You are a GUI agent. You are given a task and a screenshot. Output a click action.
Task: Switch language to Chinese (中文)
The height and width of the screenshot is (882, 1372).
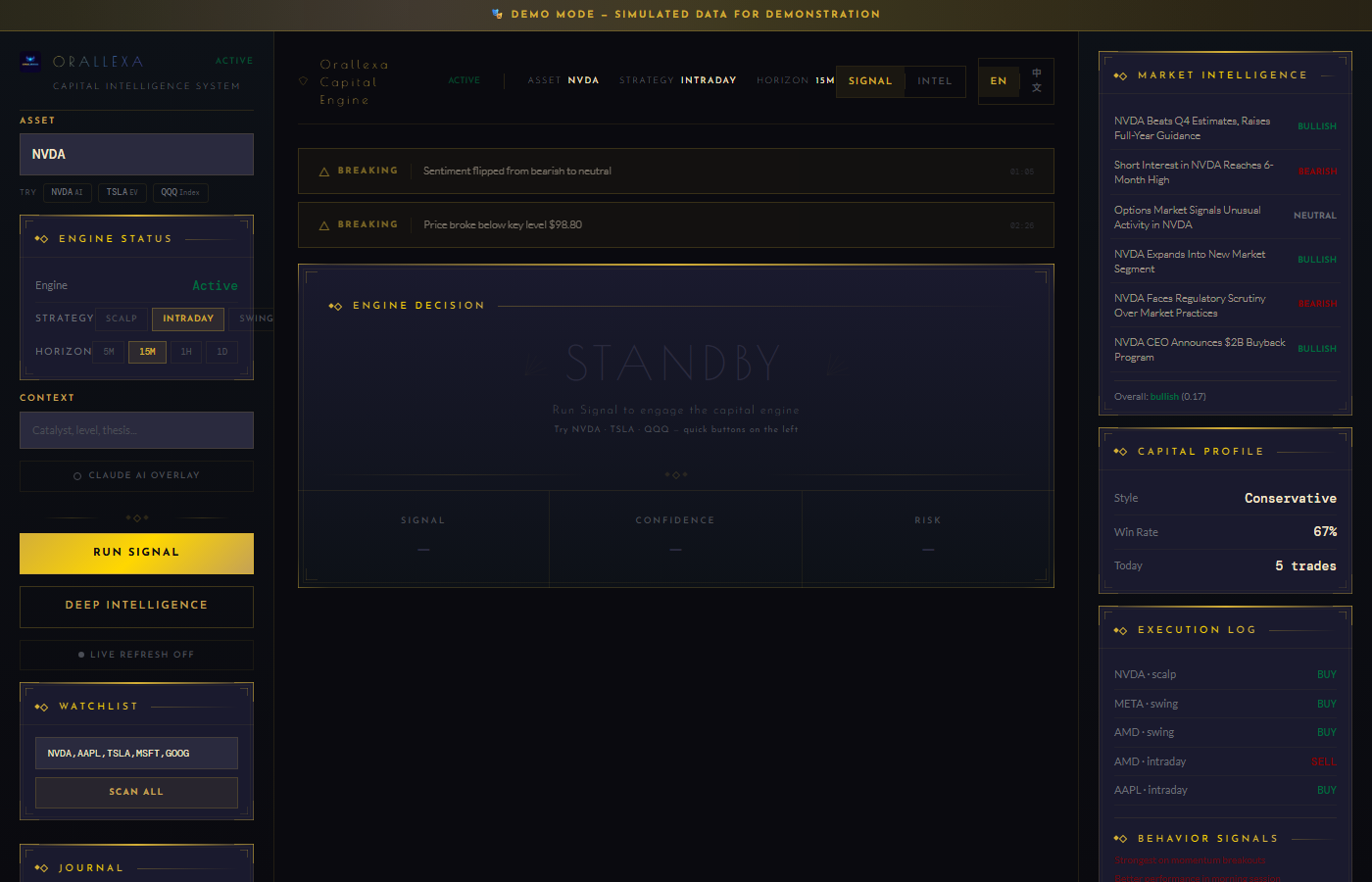[x=1037, y=81]
